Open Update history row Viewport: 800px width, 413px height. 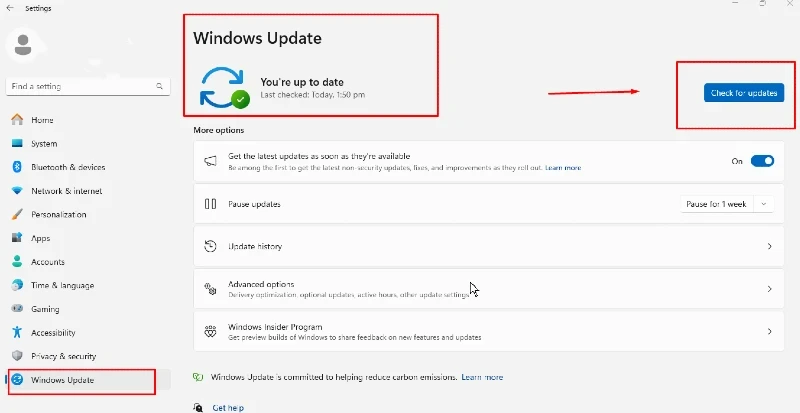pos(488,246)
